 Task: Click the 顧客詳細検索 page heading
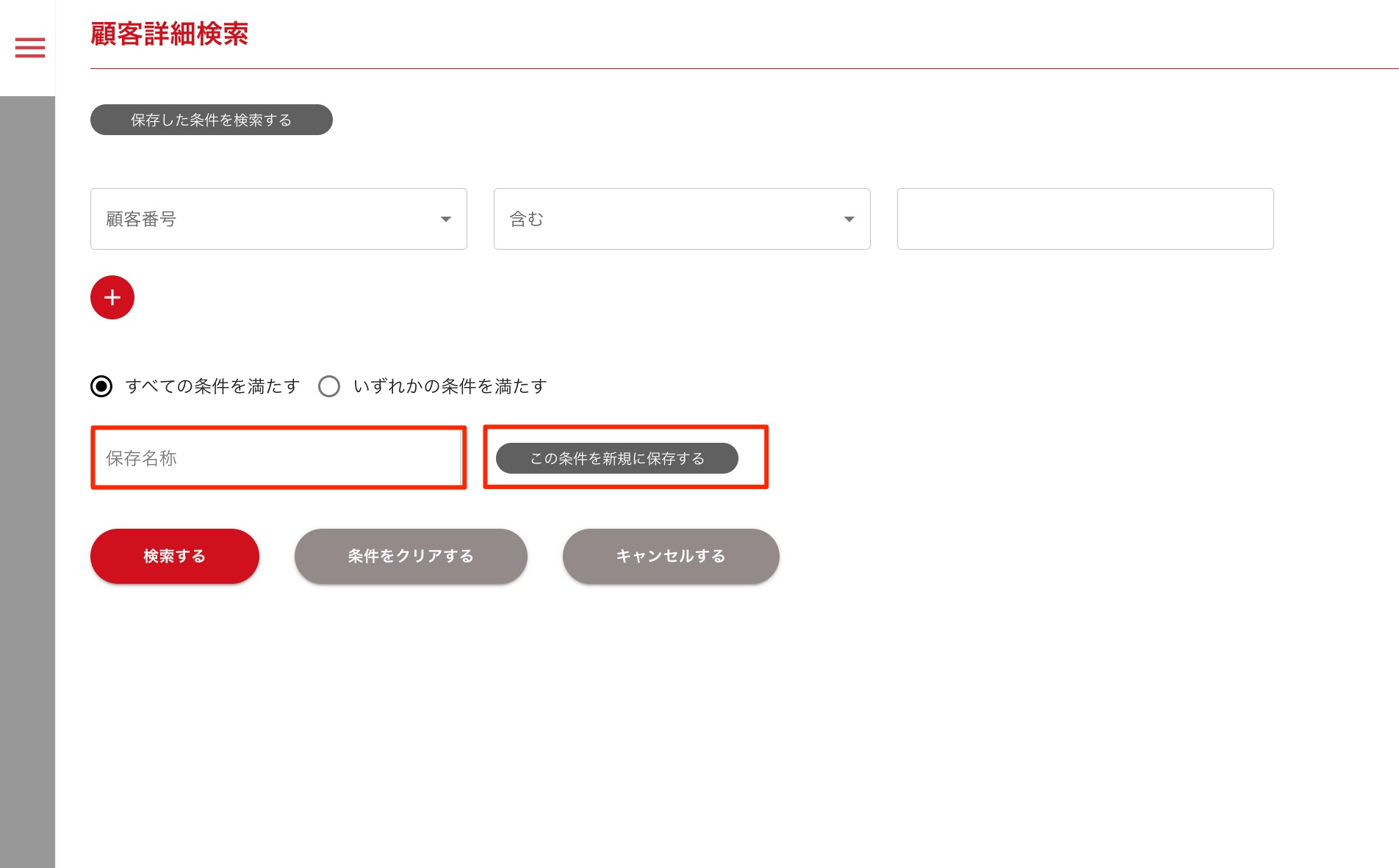tap(169, 35)
